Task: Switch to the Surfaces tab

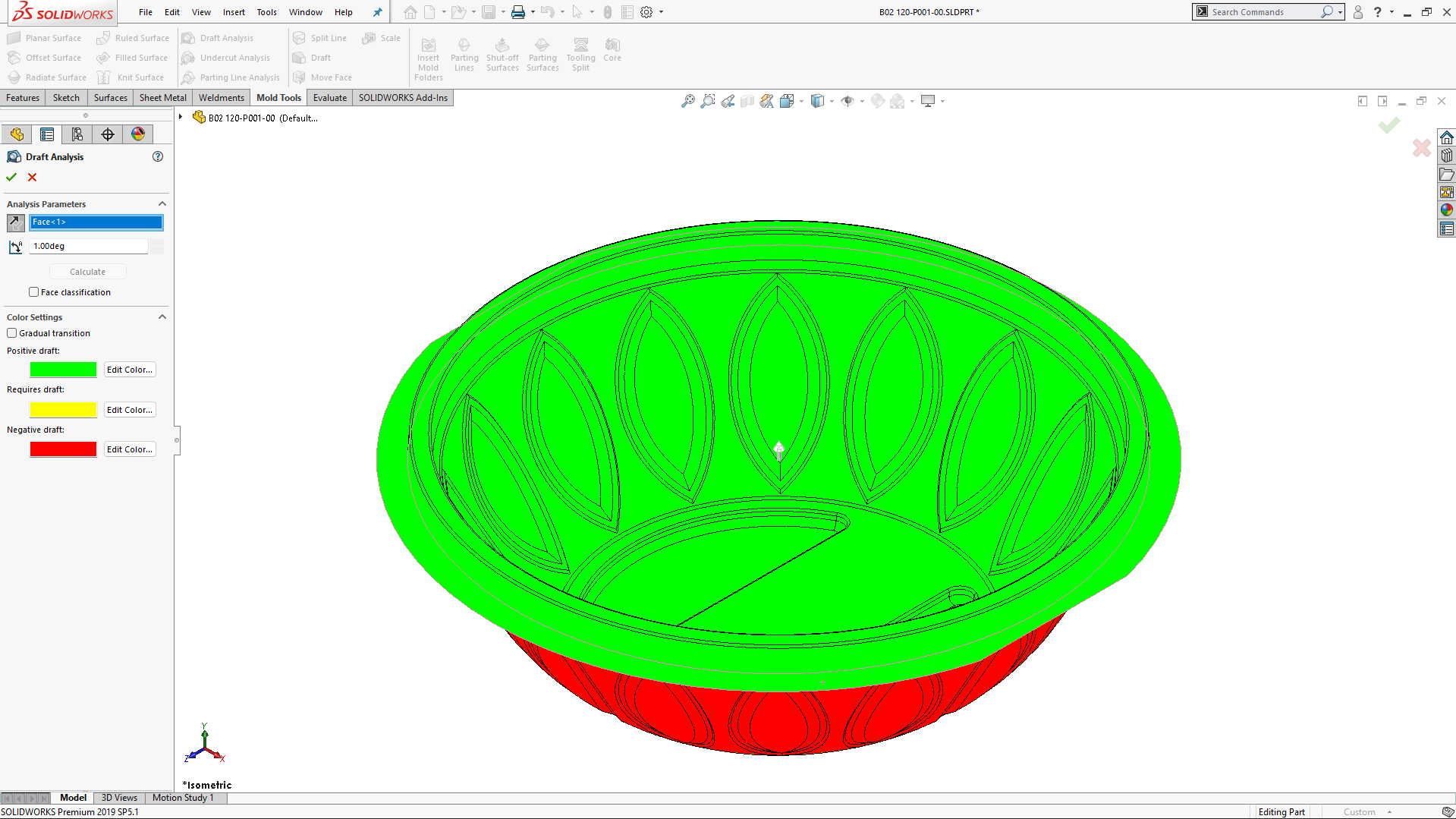Action: tap(111, 98)
